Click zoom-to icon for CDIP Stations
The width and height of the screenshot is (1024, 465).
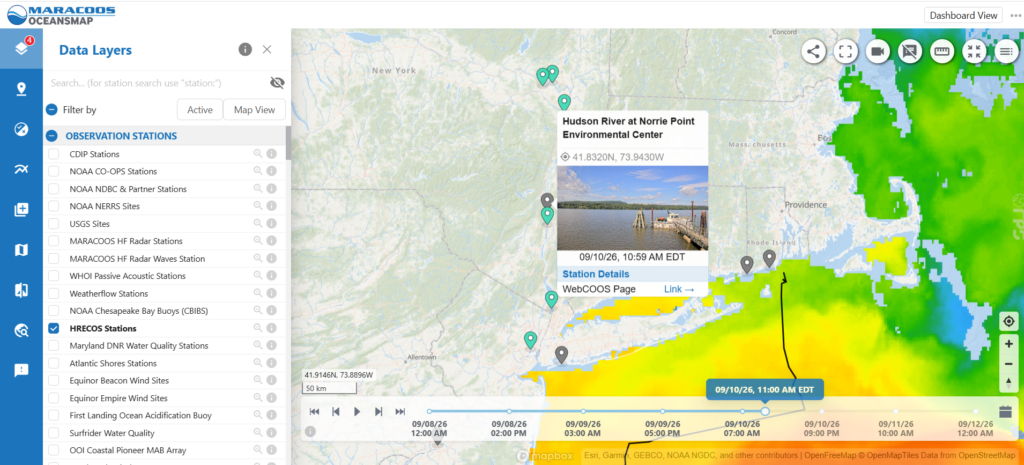coord(259,153)
